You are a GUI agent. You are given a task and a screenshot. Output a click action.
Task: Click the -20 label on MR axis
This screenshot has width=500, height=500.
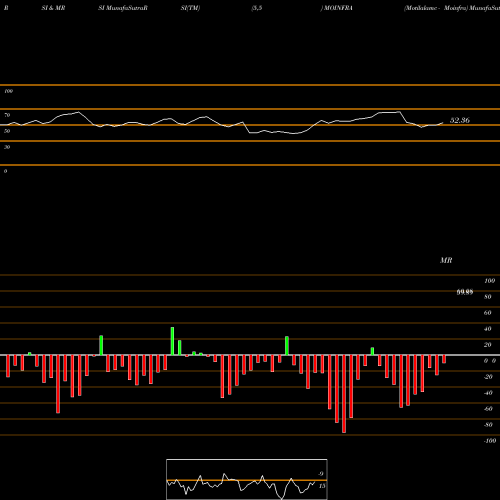488,377
